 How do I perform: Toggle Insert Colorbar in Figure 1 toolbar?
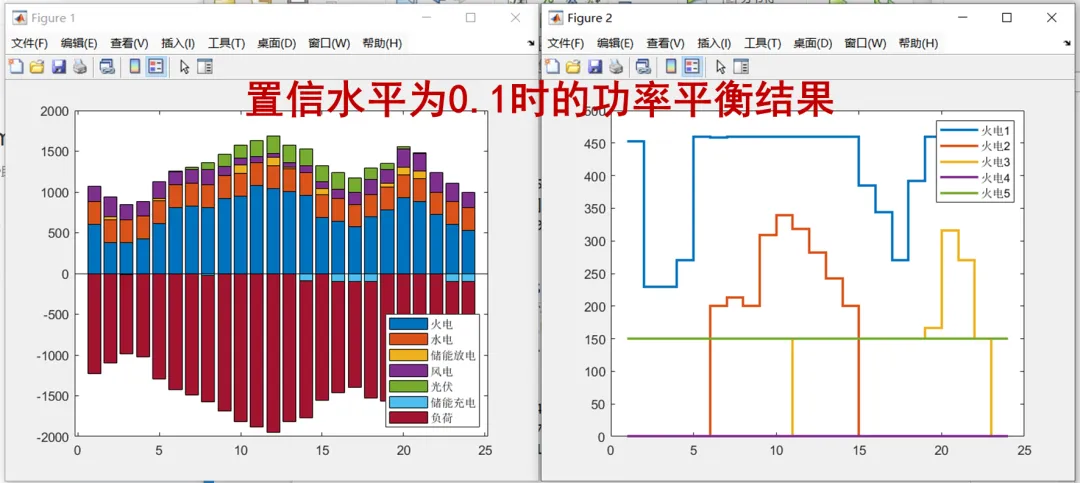click(135, 67)
